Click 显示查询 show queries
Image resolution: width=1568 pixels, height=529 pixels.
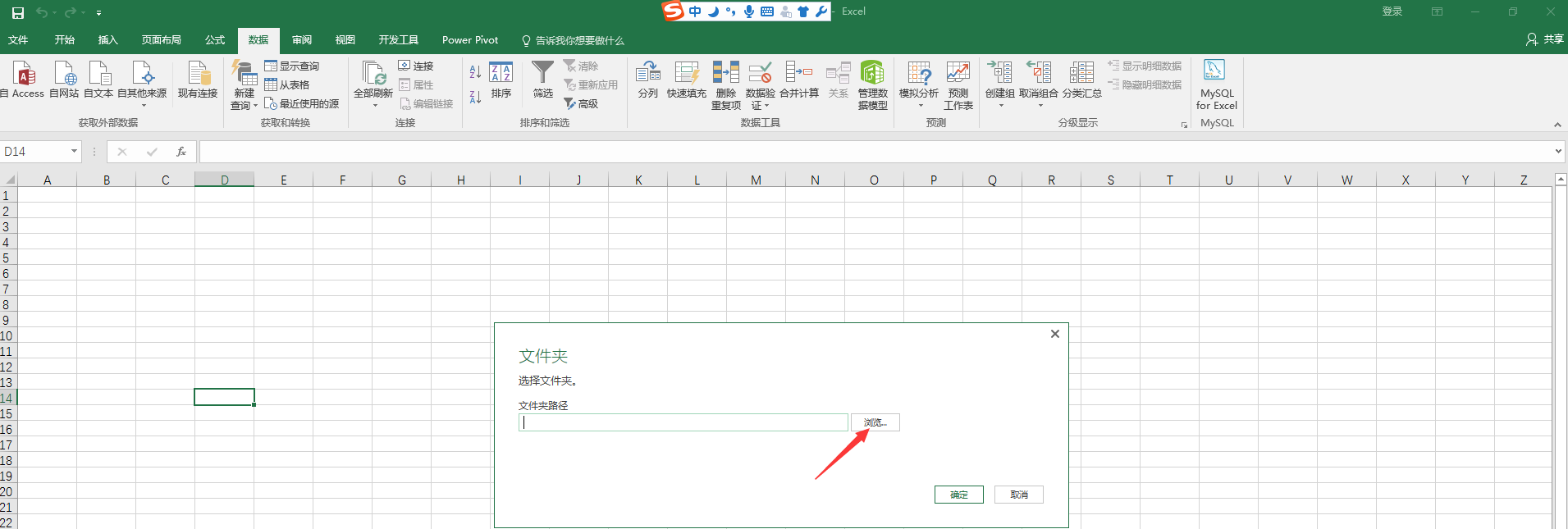(x=292, y=66)
